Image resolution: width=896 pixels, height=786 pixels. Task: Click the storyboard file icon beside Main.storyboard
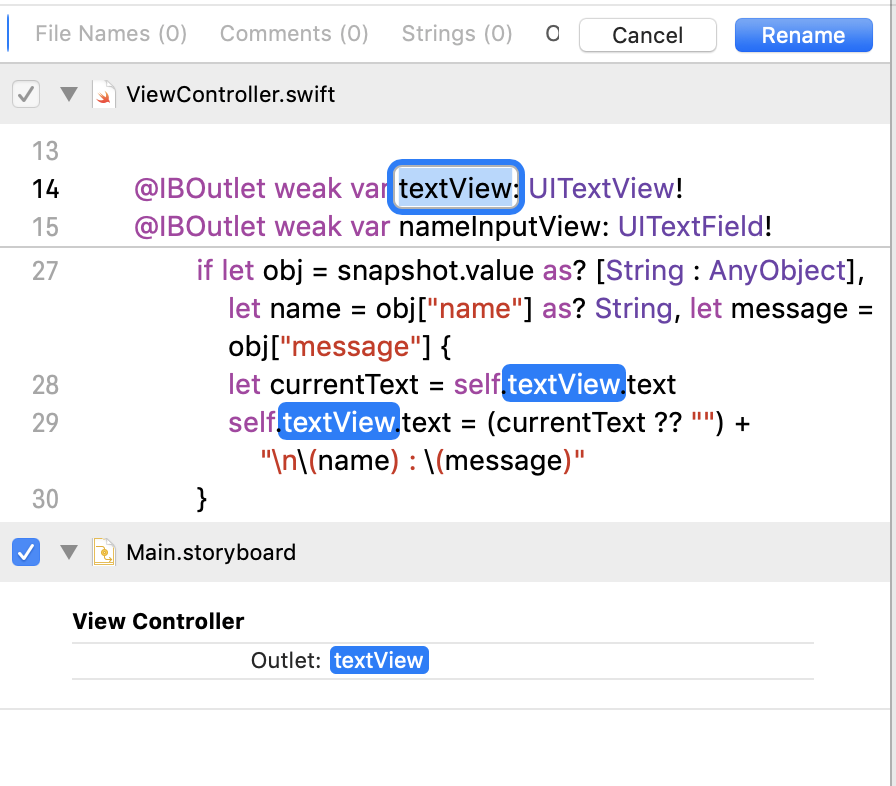(x=104, y=552)
